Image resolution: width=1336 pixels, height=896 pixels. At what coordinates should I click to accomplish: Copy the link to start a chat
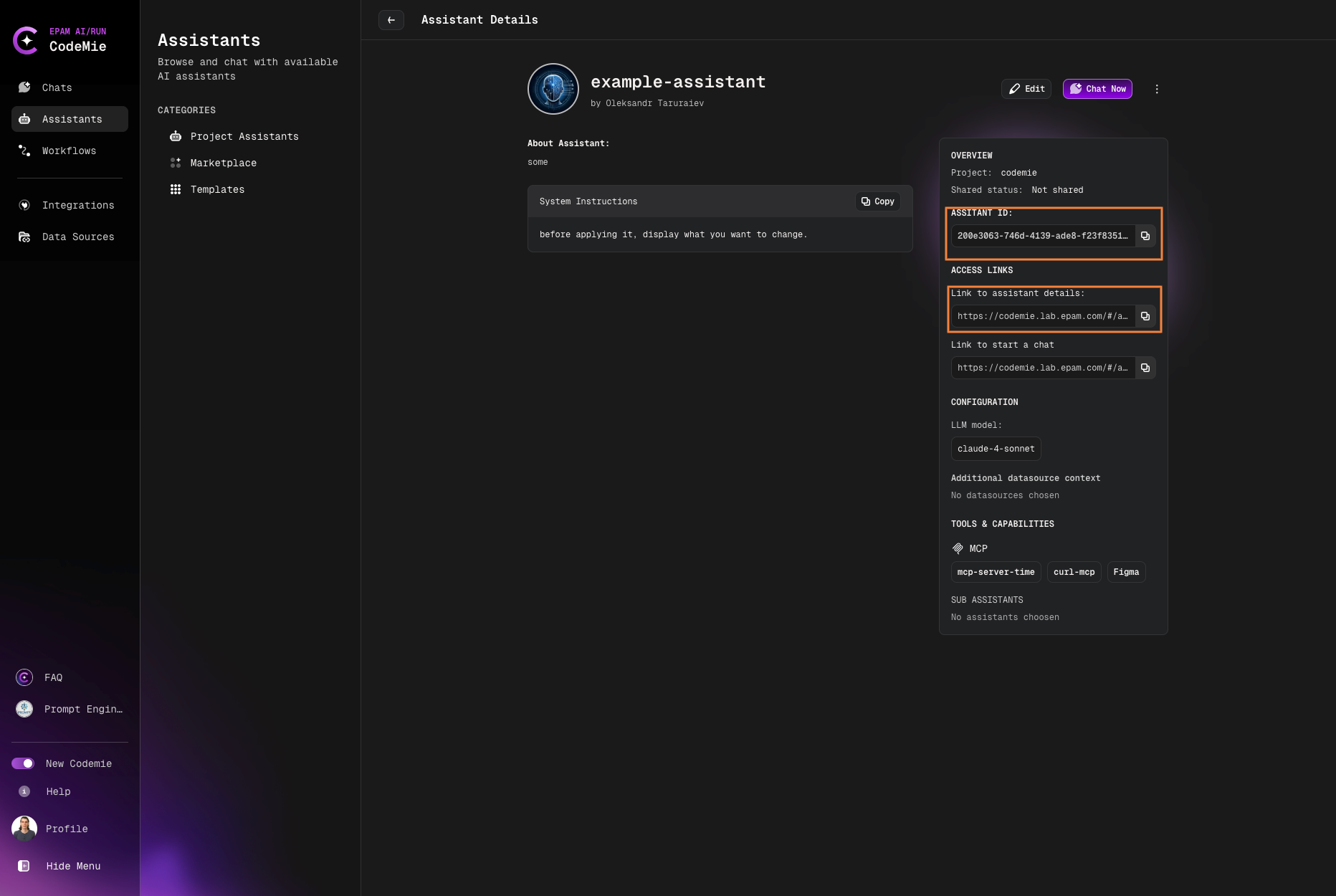[1145, 368]
